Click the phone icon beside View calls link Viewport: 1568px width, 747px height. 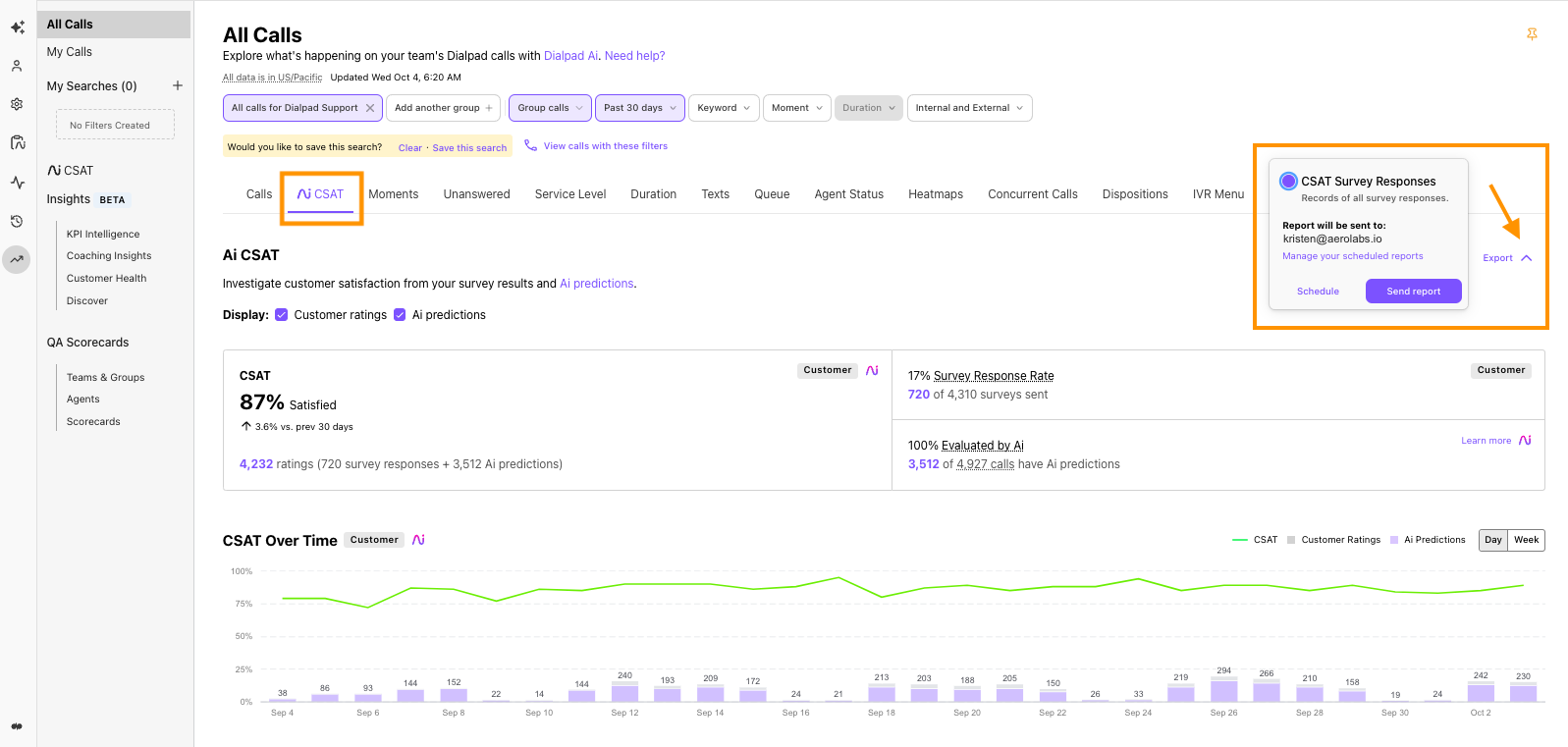click(530, 145)
